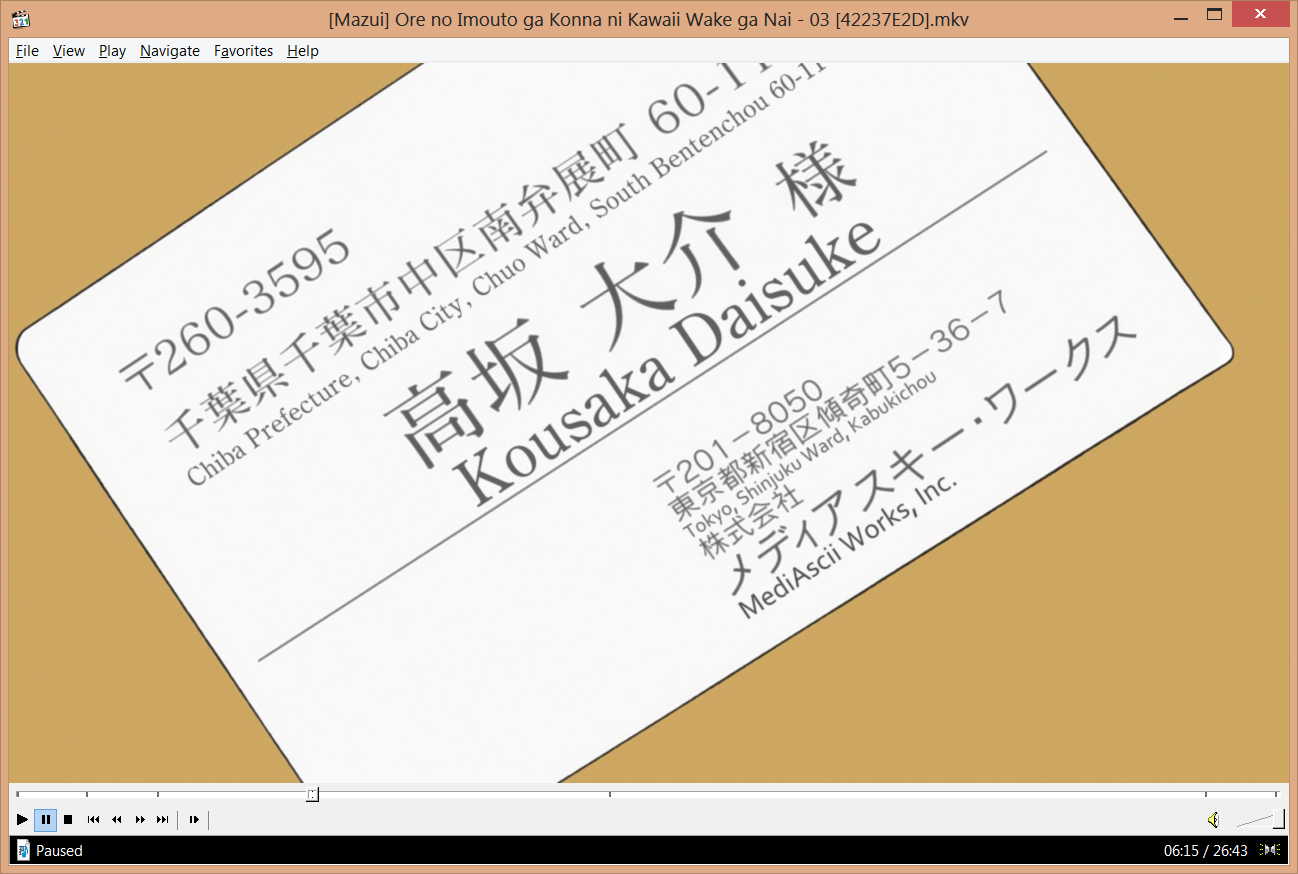Open the Favorites menu
The height and width of the screenshot is (874, 1298).
coord(243,51)
